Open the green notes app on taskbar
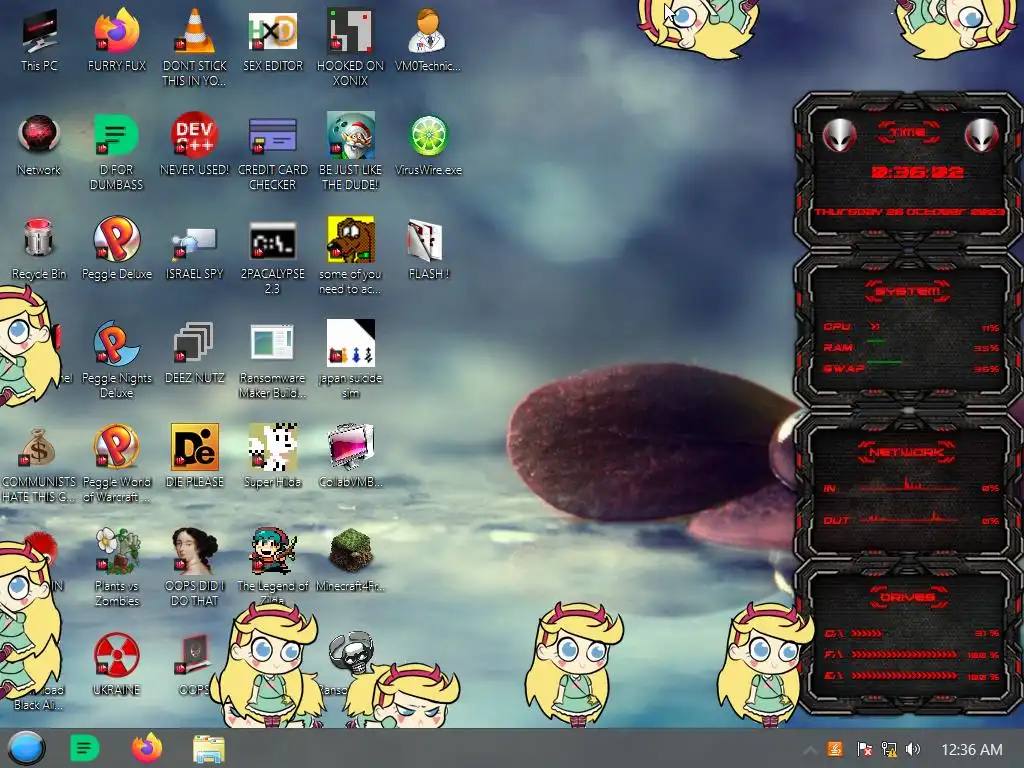1024x768 pixels. (x=84, y=748)
